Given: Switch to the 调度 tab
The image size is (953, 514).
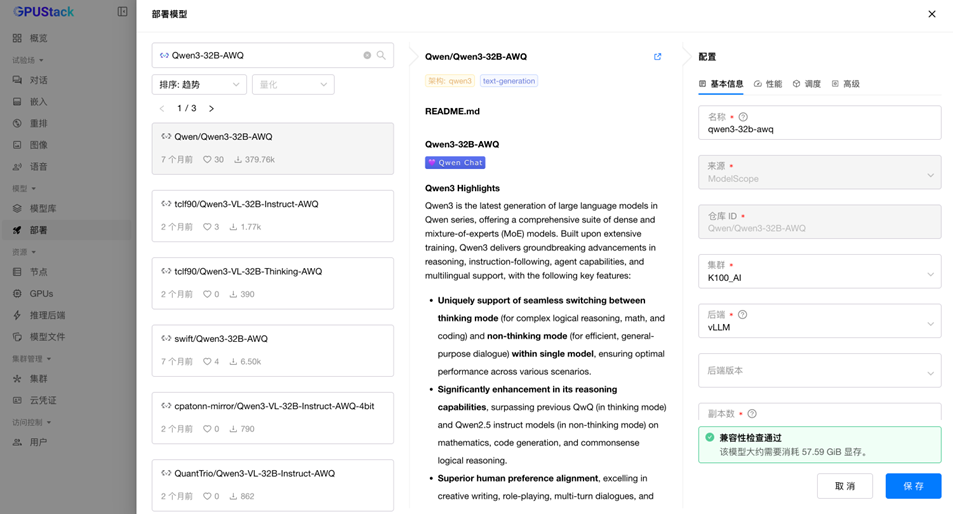Looking at the screenshot, I should (807, 84).
